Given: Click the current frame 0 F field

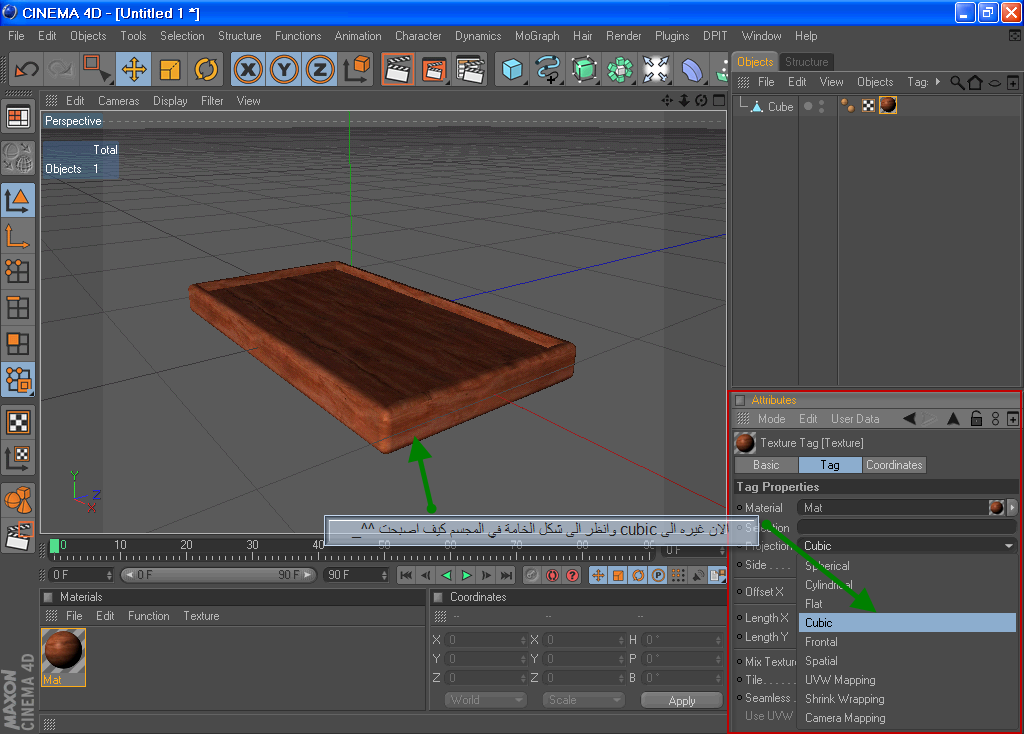Looking at the screenshot, I should click(x=81, y=575).
